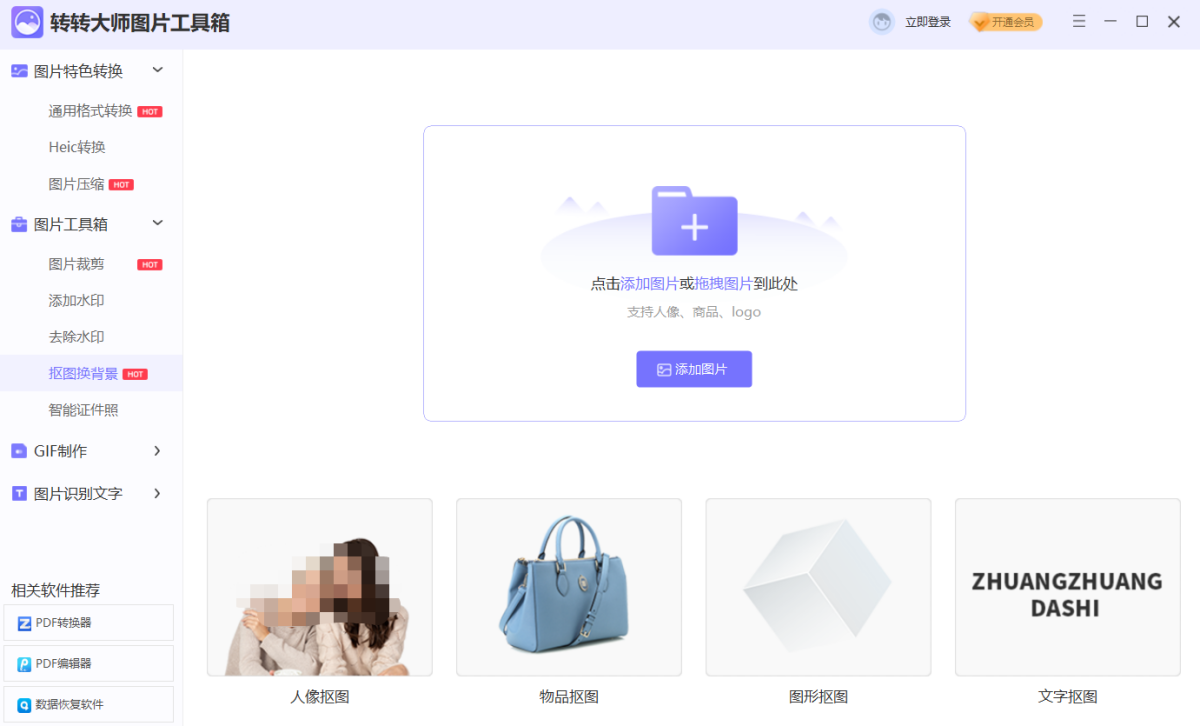Click 立即登录 to sign in
Screen dimensions: 1200x726
(x=927, y=22)
